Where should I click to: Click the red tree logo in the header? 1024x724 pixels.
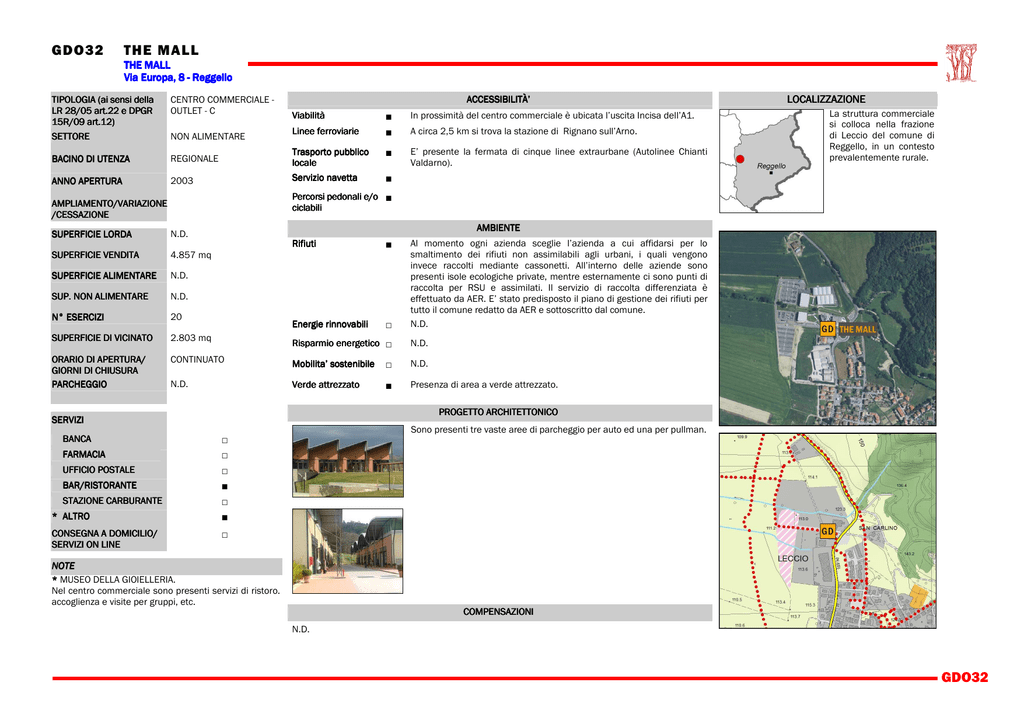(x=961, y=63)
